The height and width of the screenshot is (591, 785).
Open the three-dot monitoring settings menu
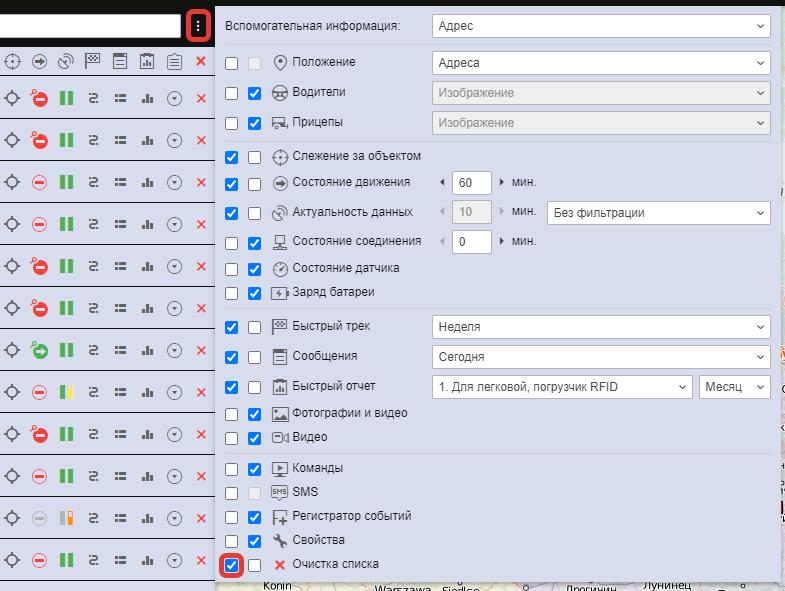(198, 26)
